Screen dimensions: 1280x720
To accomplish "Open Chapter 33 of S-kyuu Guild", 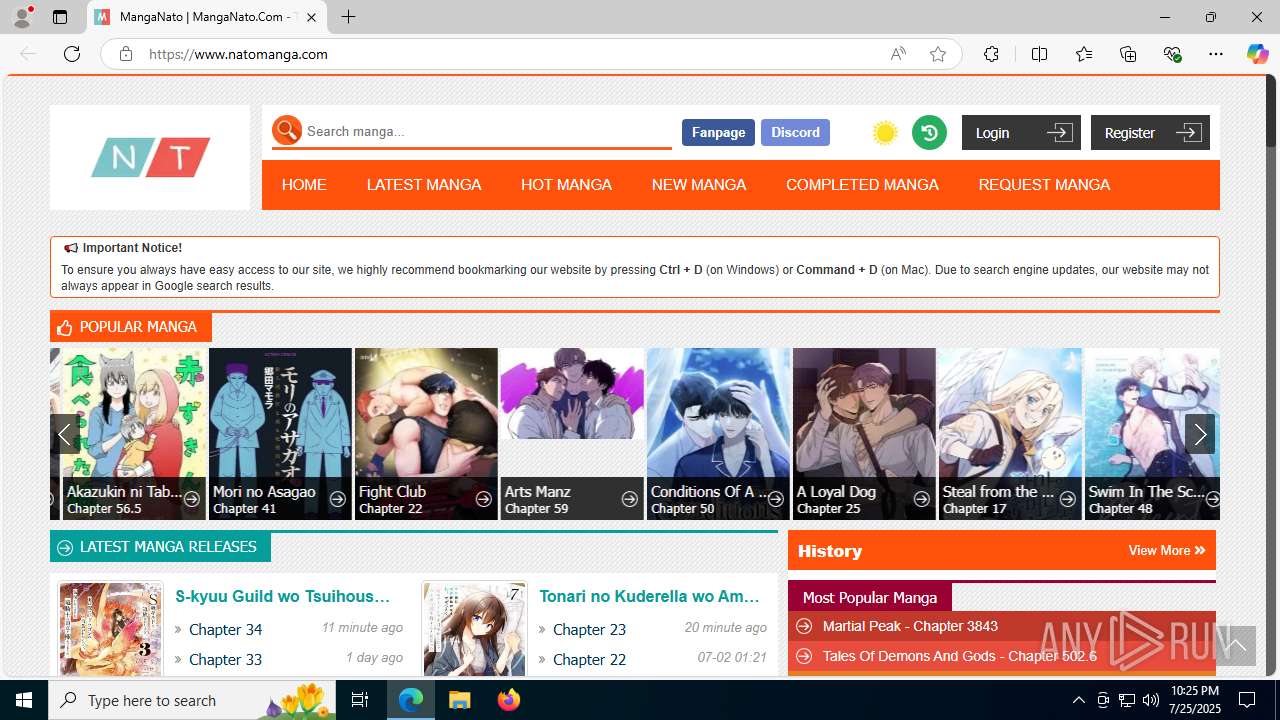I will (x=226, y=659).
